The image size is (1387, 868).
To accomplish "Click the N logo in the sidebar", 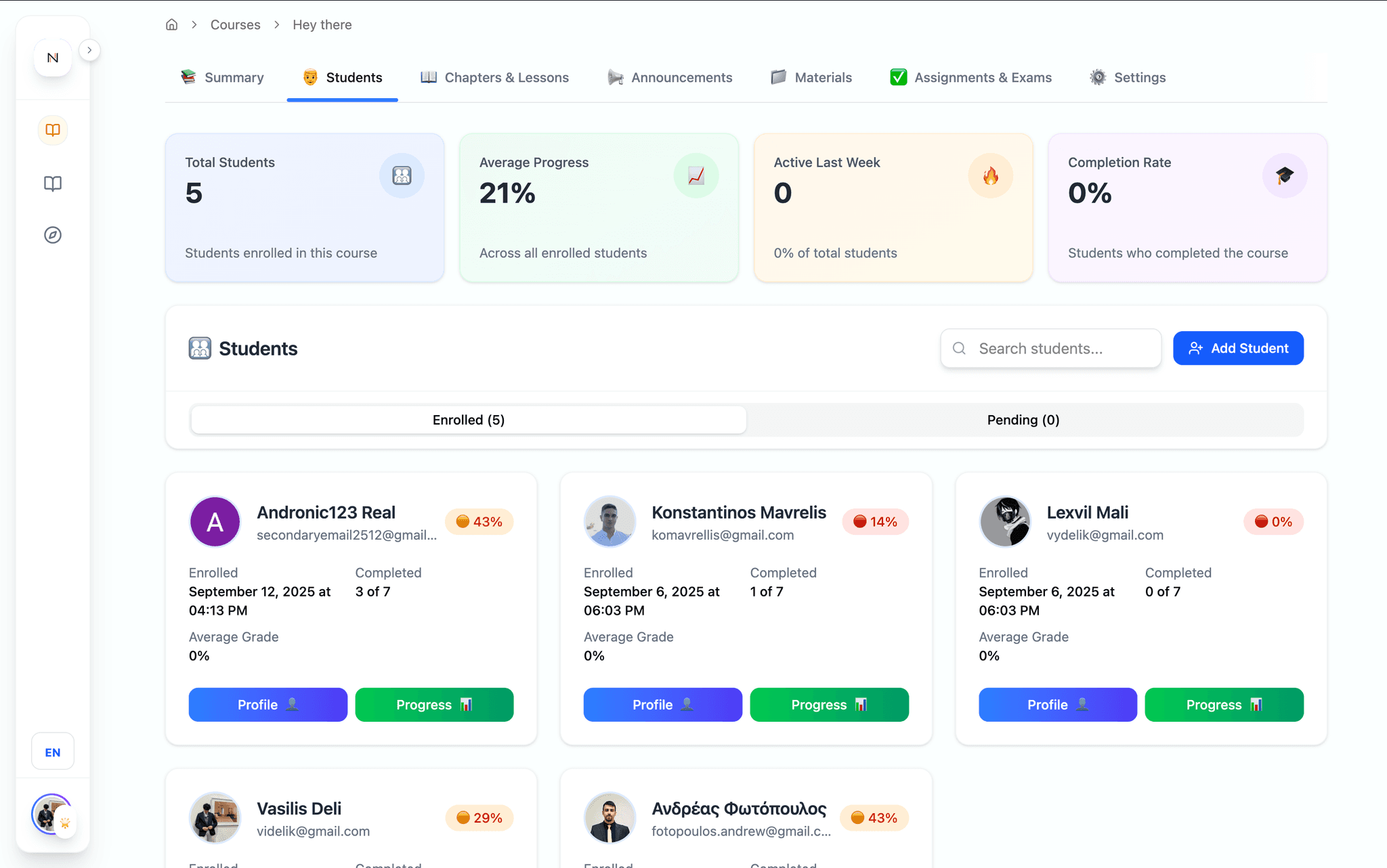I will (53, 58).
